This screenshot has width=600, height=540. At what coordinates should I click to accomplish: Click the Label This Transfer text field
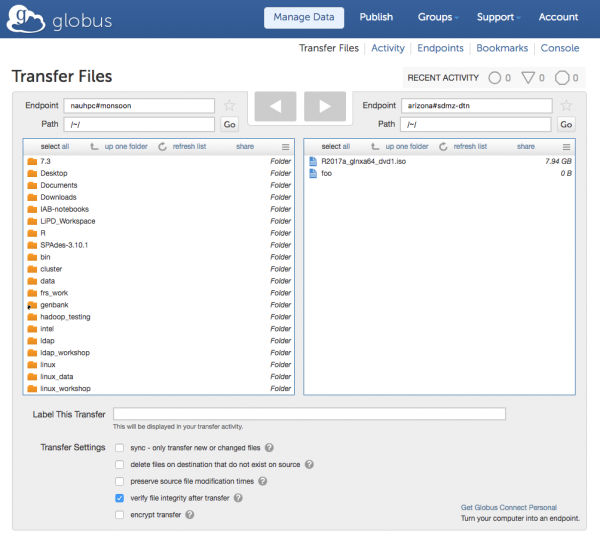[309, 414]
